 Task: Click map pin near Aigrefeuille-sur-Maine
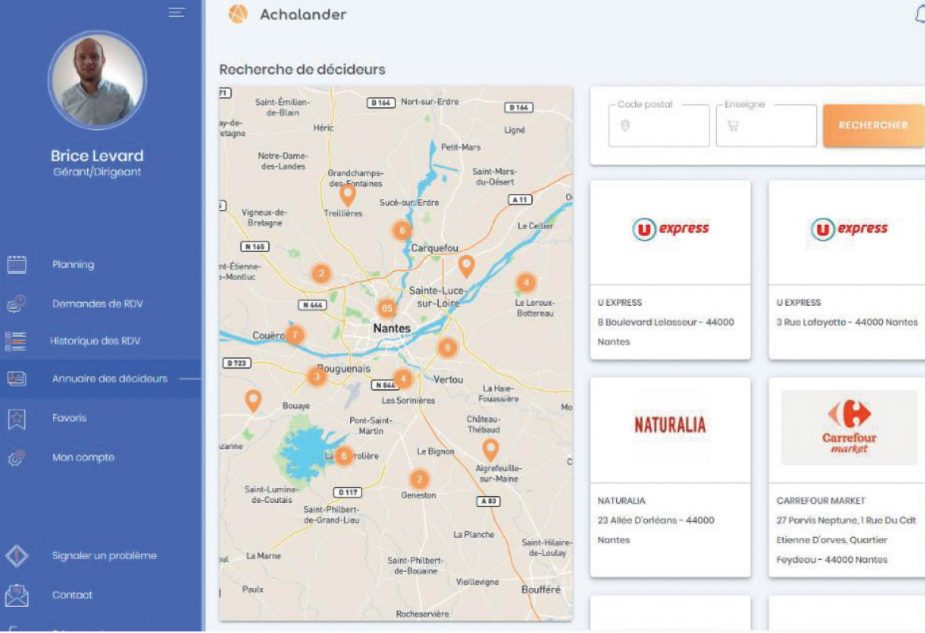491,450
